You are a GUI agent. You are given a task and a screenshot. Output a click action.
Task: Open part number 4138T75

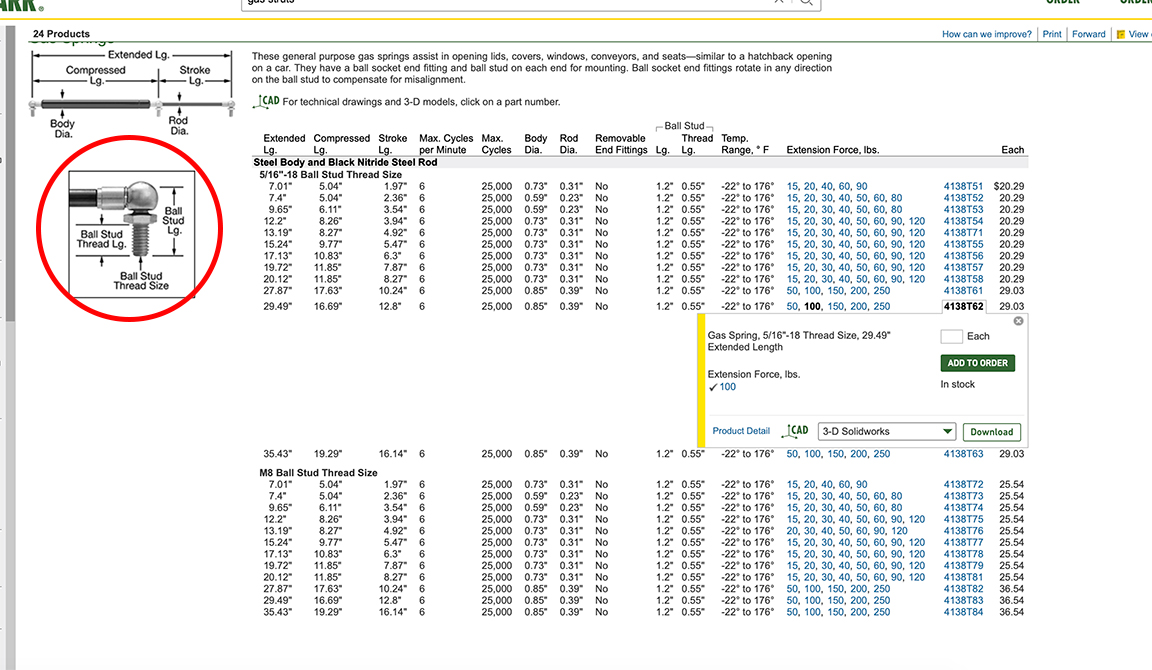point(962,519)
